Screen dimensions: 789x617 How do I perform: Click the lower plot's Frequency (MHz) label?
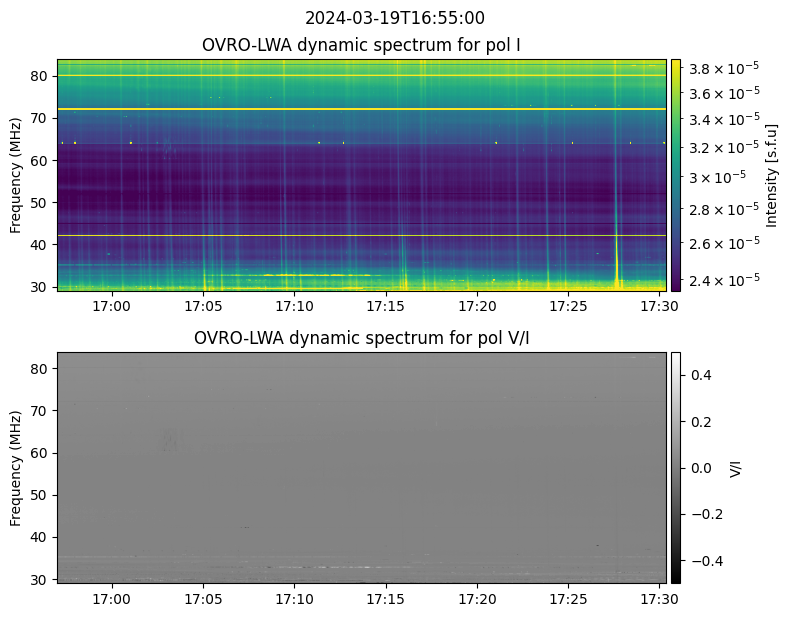[x=17, y=467]
